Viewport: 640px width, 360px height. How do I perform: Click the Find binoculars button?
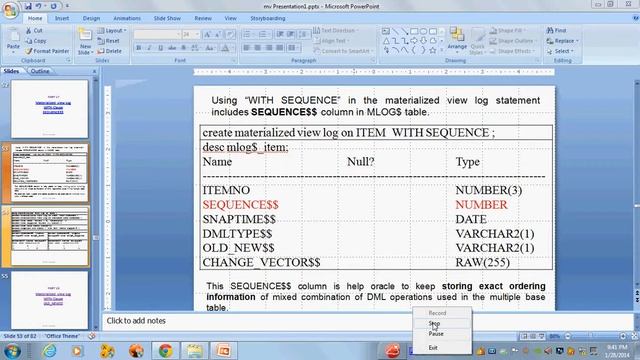coord(556,31)
